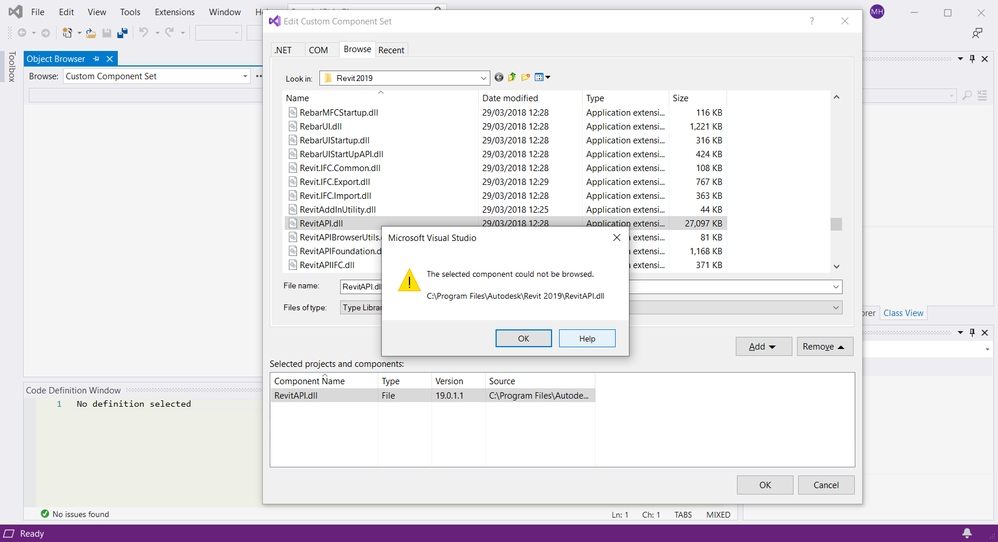
Task: Expand the File name combo box arrow
Action: (836, 287)
